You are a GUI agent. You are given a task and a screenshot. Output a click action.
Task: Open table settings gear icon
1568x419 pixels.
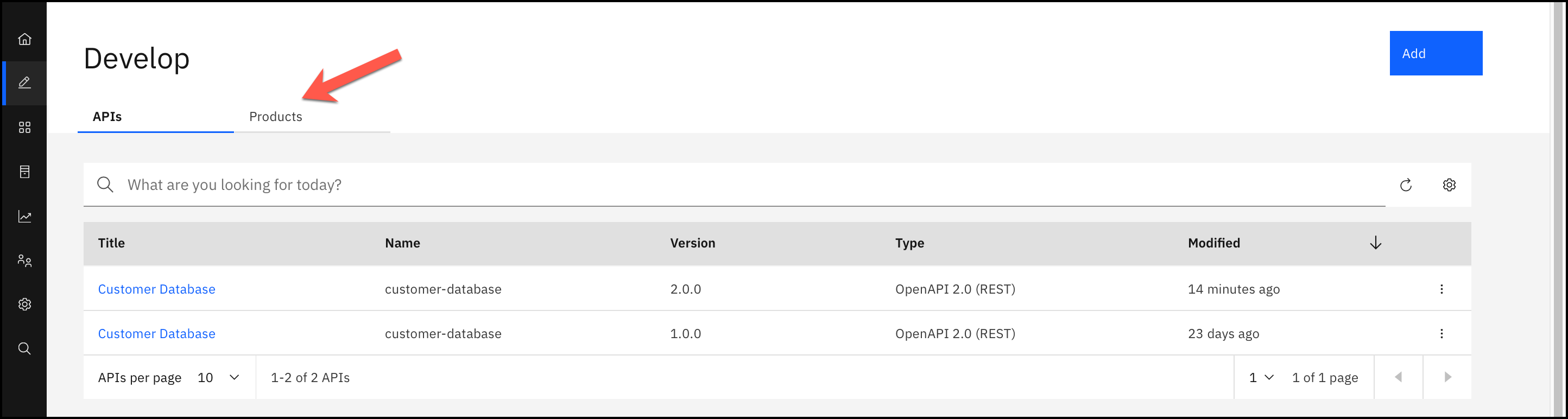pos(1449,185)
